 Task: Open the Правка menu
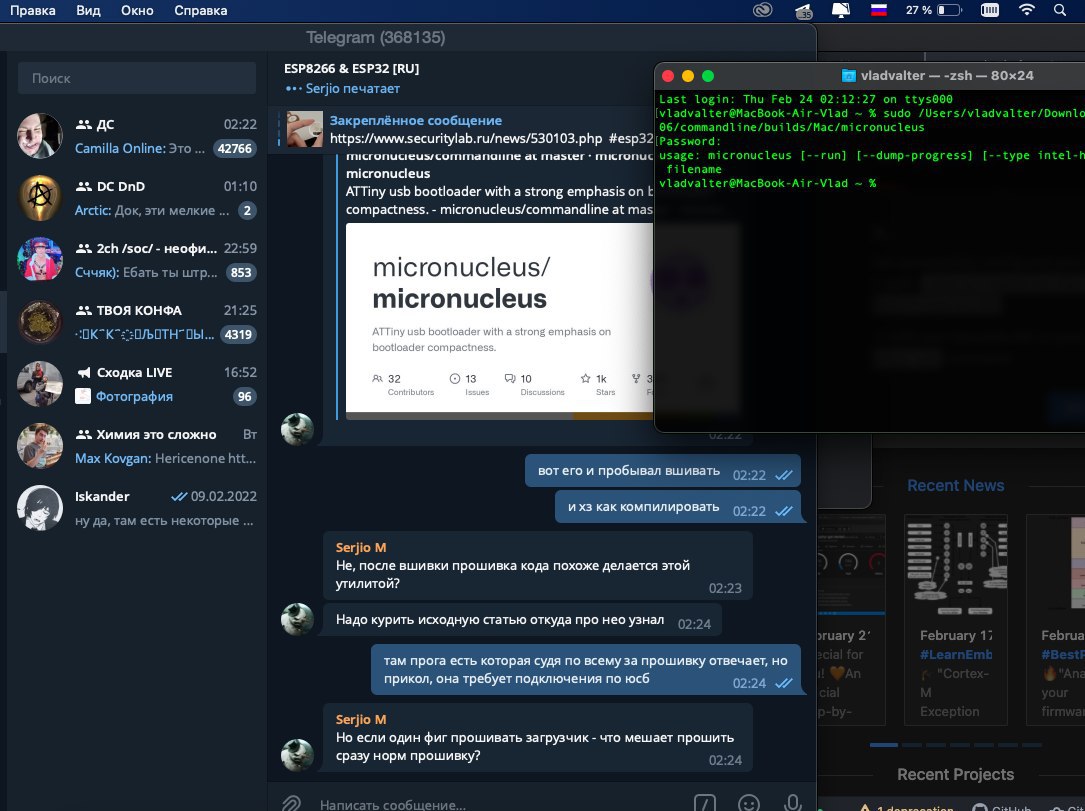tap(33, 10)
